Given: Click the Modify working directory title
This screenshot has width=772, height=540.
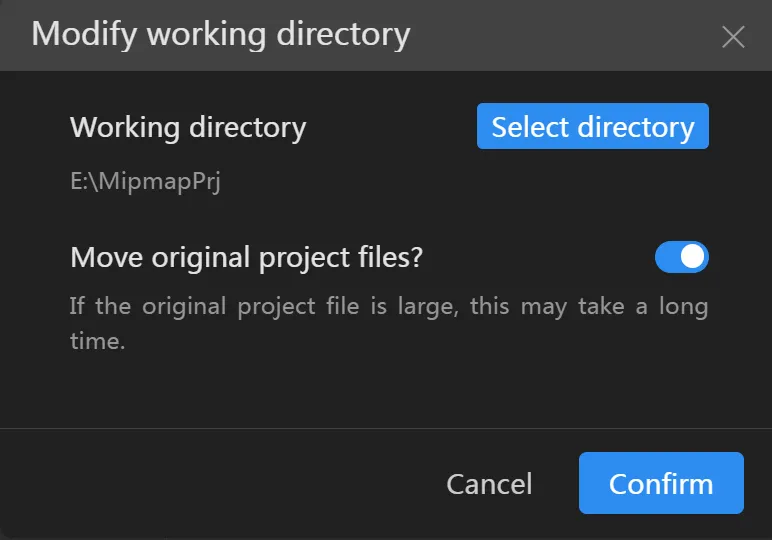Looking at the screenshot, I should (x=221, y=35).
